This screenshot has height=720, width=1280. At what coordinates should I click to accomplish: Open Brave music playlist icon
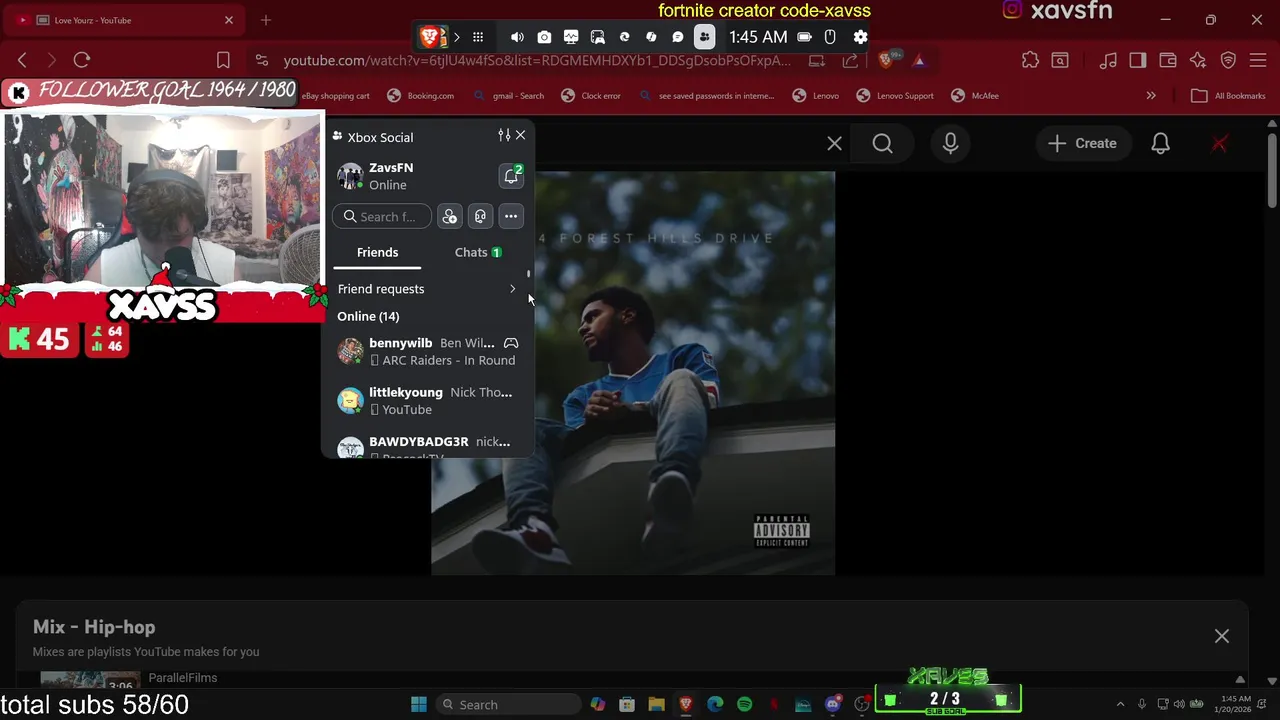click(1108, 60)
